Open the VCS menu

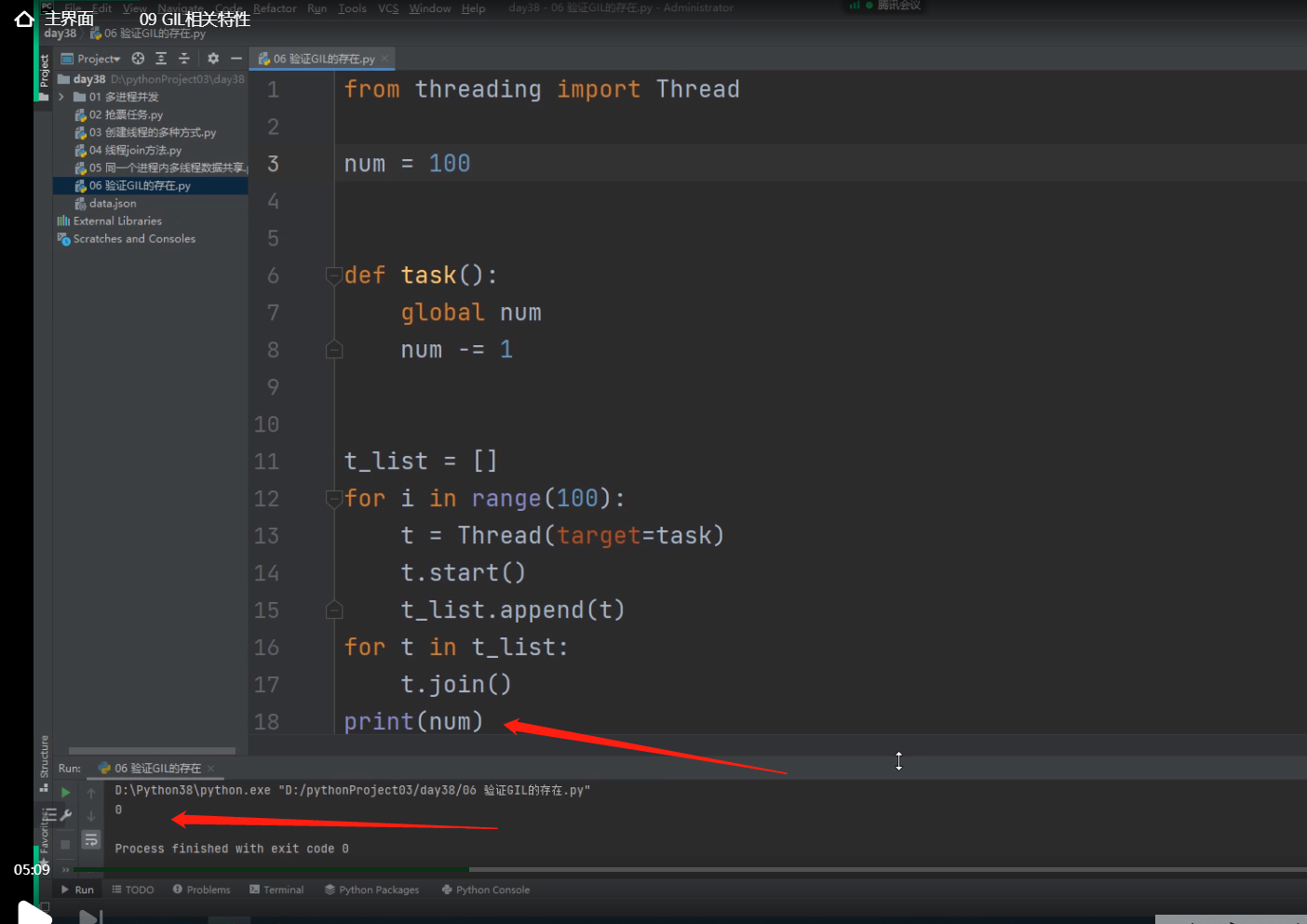coord(388,8)
